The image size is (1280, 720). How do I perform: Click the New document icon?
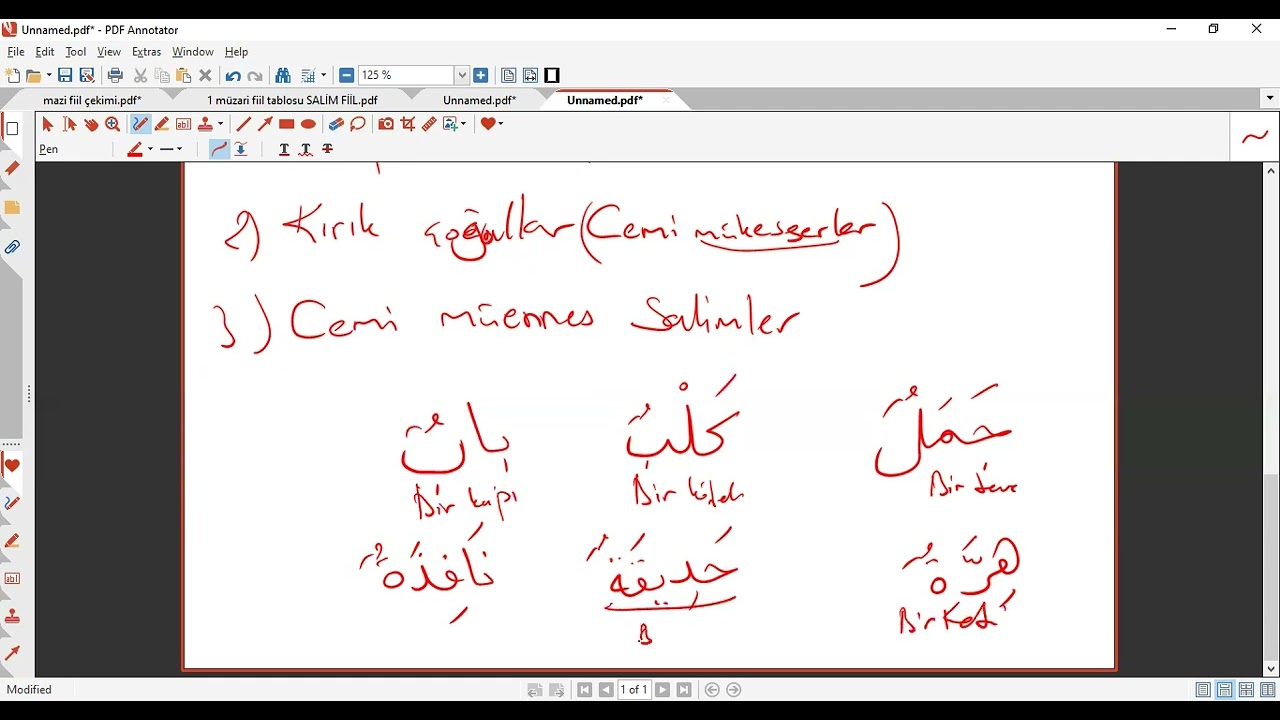(x=13, y=75)
